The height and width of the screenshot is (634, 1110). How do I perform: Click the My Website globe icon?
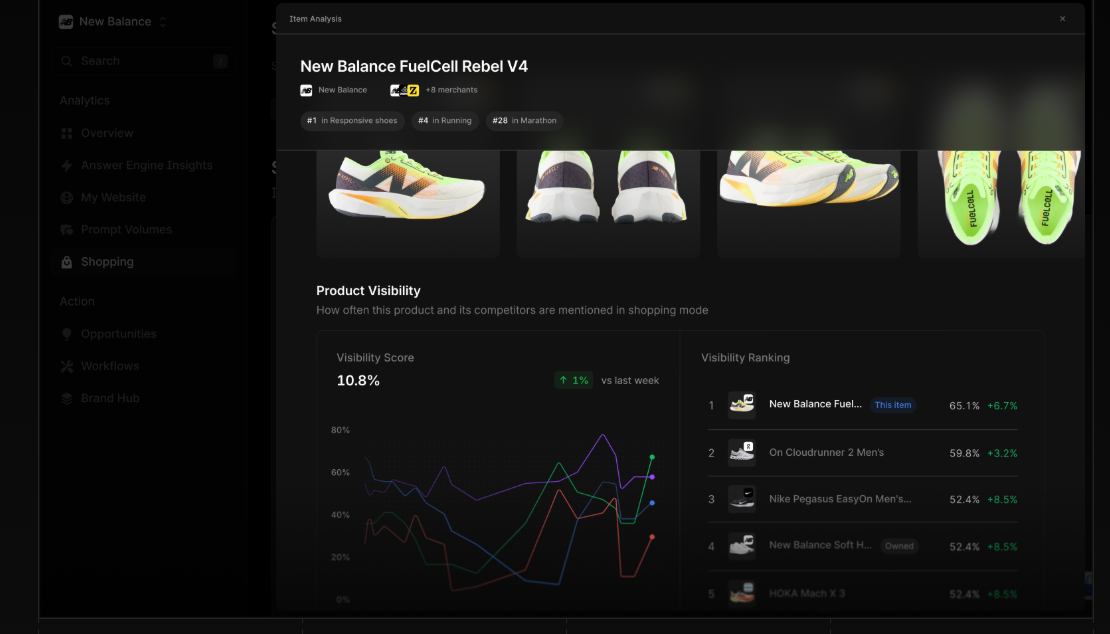click(x=64, y=197)
